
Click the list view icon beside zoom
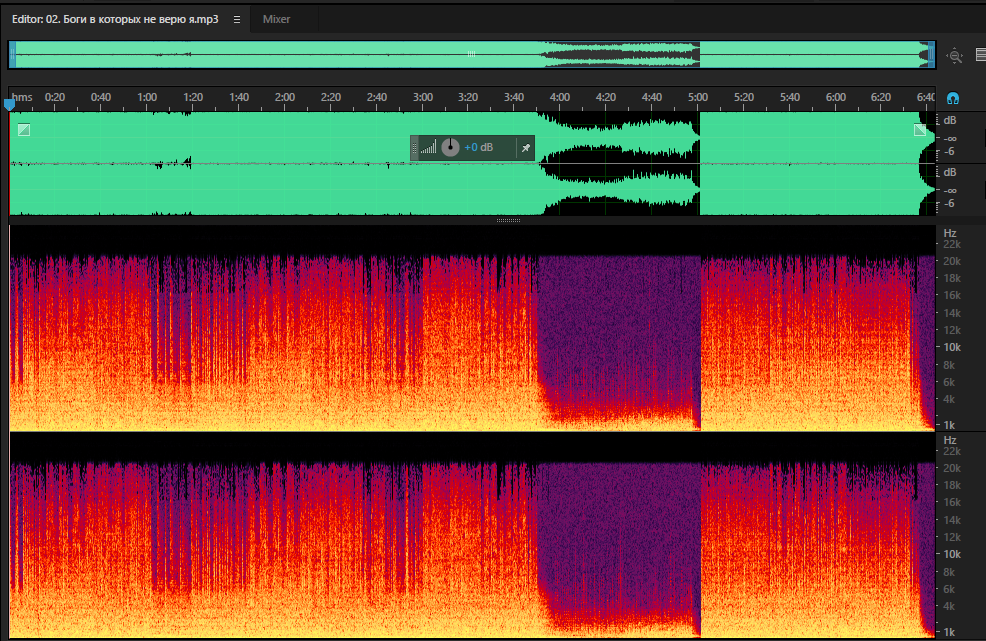(x=981, y=55)
